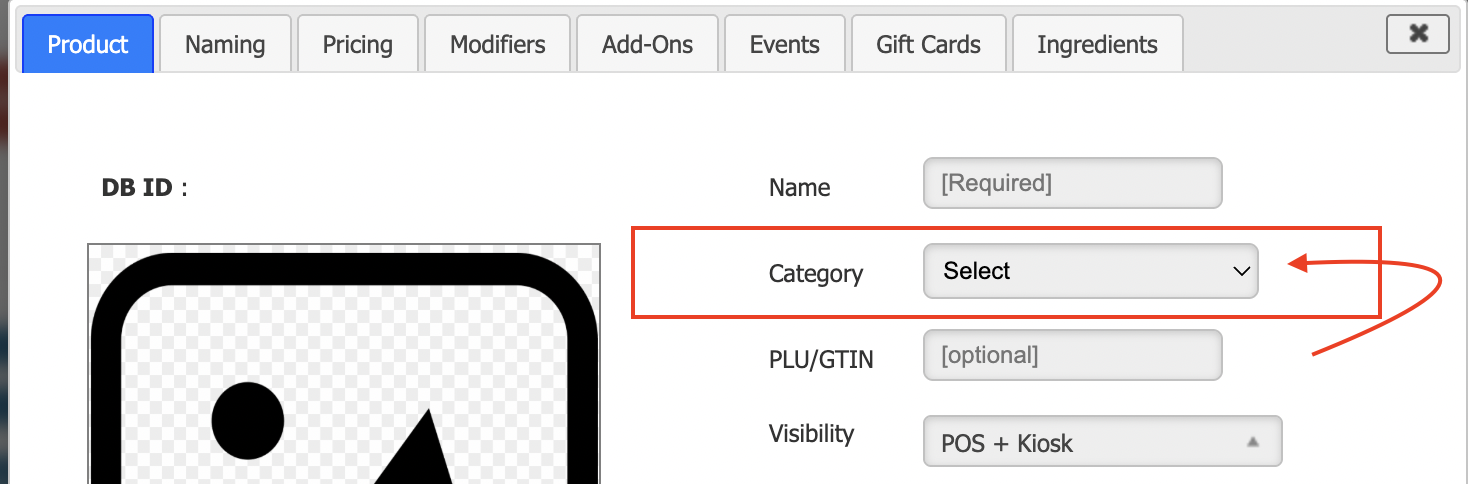Screen dimensions: 1468x484
Task: Click the triangle arrow on Visibility dropdown
Action: click(x=1253, y=442)
